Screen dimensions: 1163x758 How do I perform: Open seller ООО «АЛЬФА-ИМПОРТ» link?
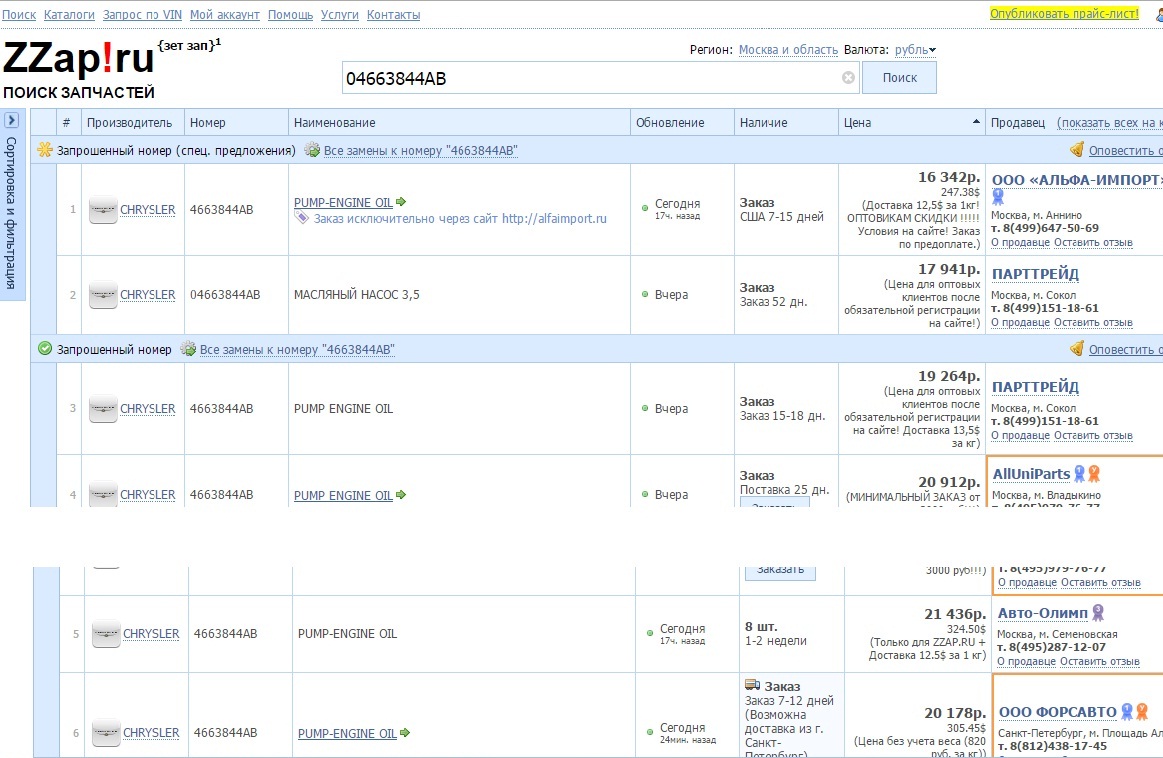[x=1077, y=179]
